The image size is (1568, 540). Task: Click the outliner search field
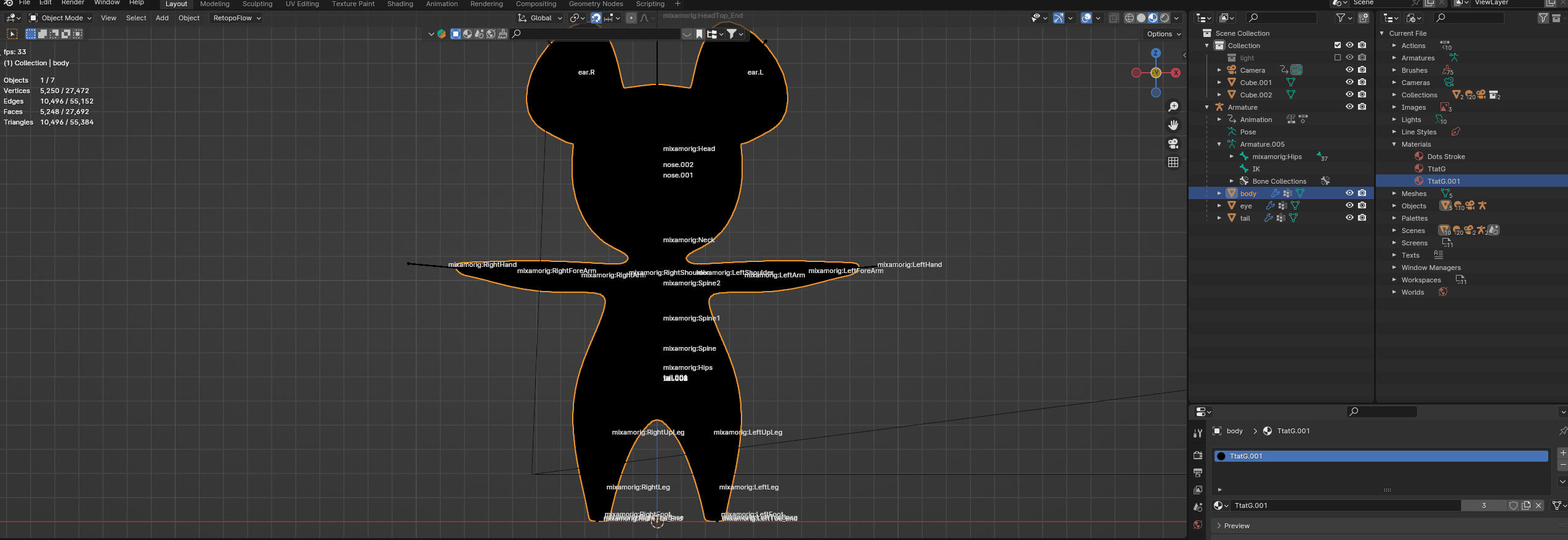click(x=1281, y=18)
